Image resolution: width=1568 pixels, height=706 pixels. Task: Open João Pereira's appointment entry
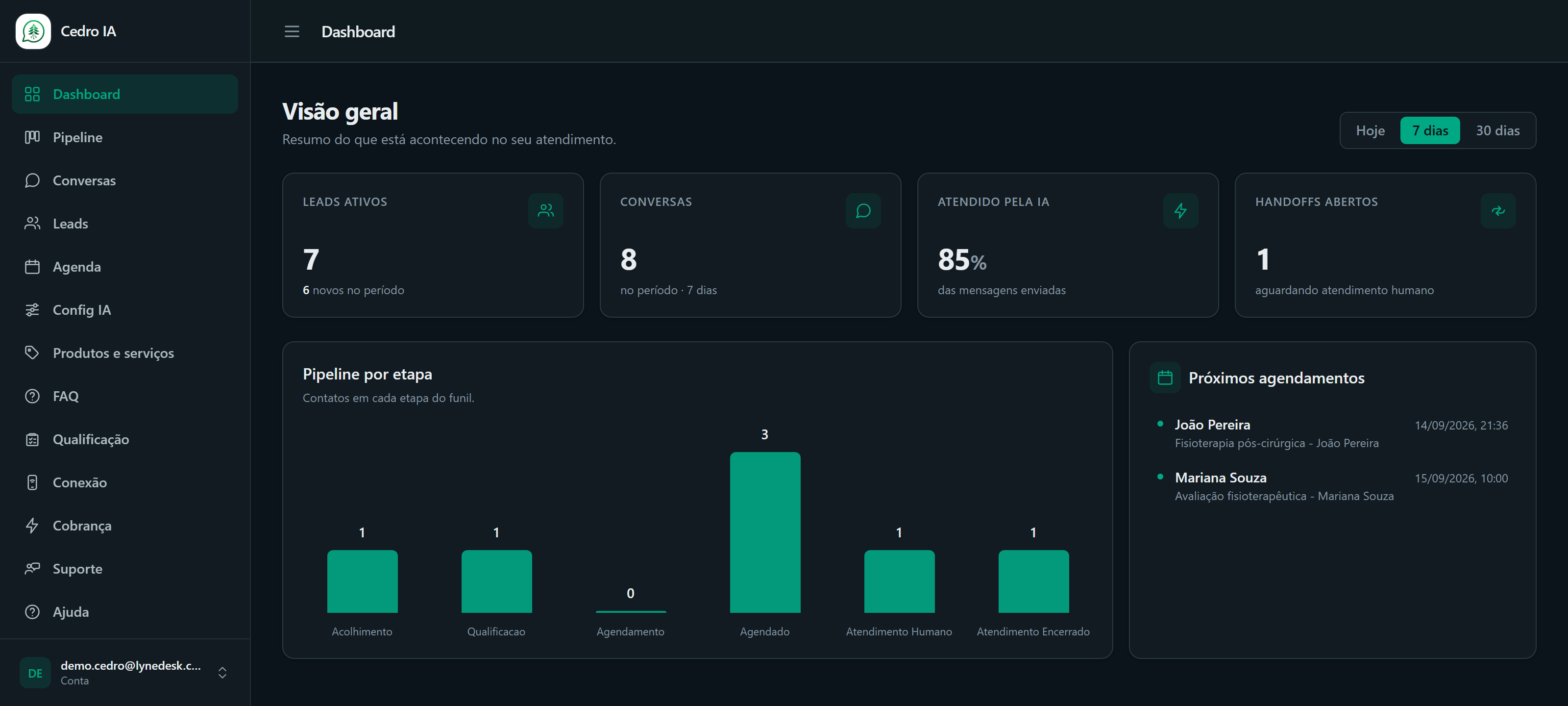(1332, 434)
